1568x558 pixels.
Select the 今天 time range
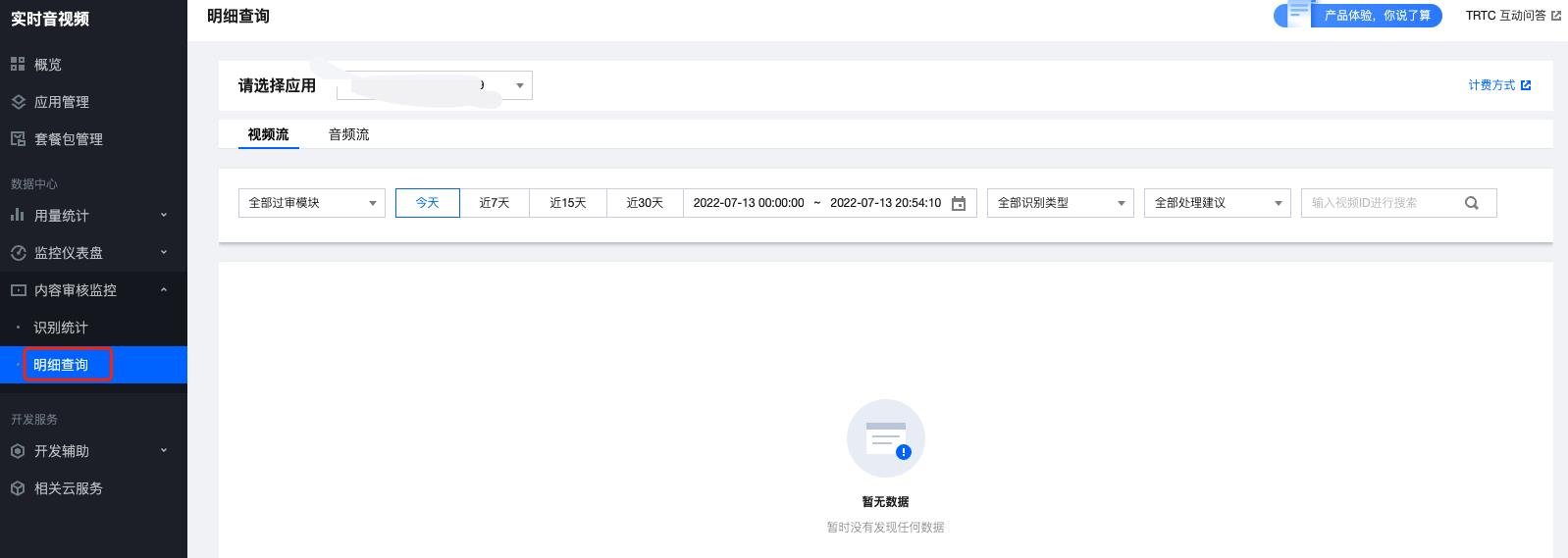(428, 203)
